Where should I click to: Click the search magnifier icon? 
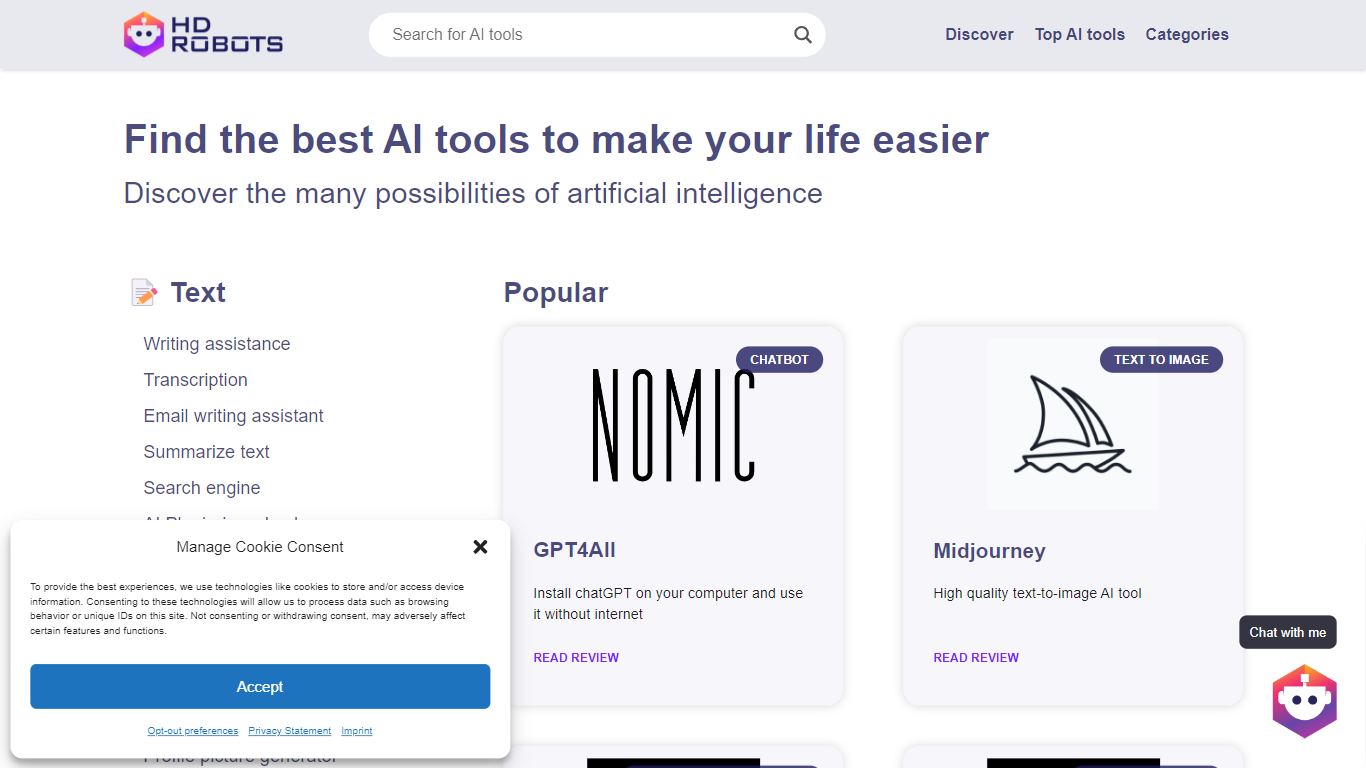[802, 35]
